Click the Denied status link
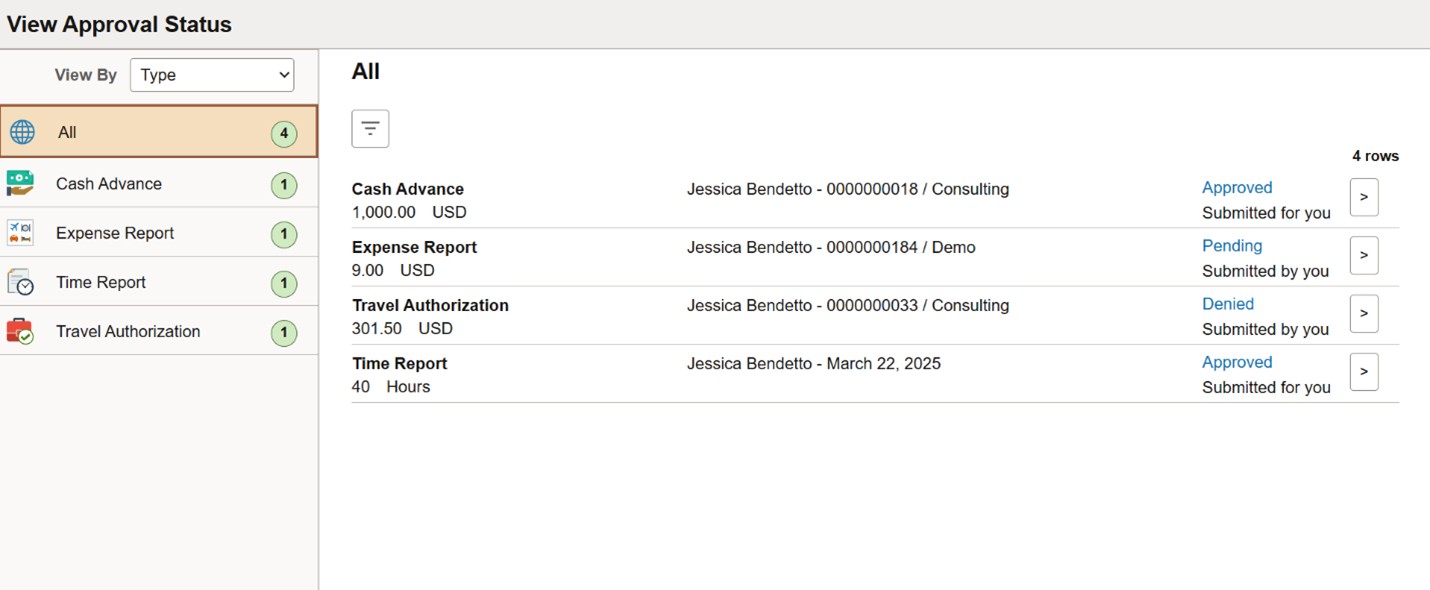1430x590 pixels. (x=1228, y=304)
